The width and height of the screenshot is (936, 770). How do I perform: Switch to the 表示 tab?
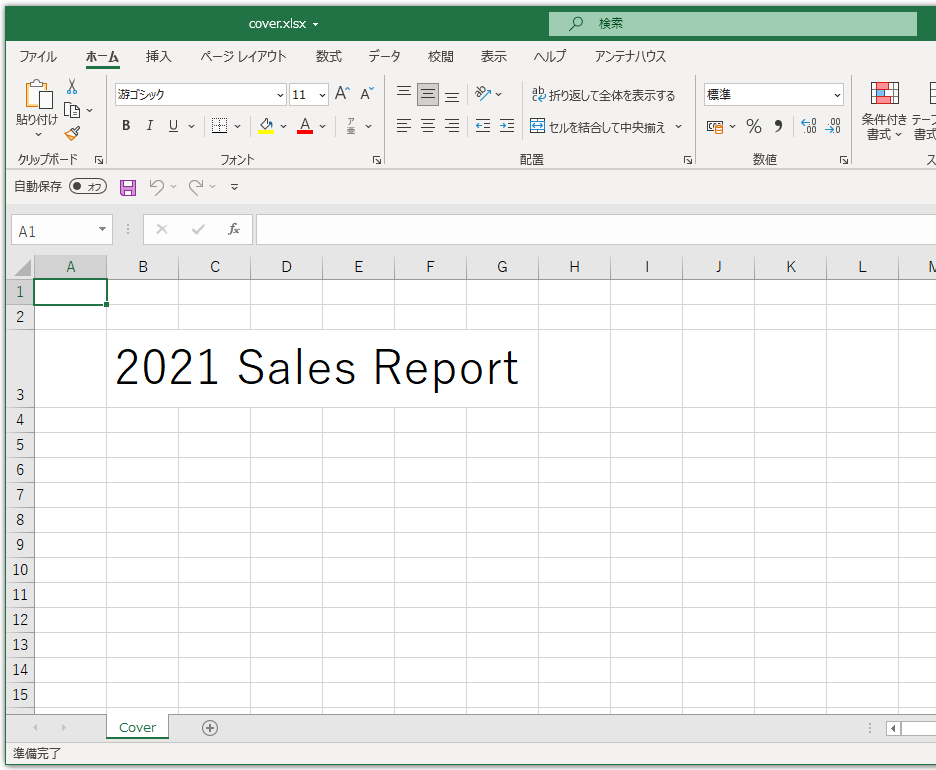coord(494,57)
